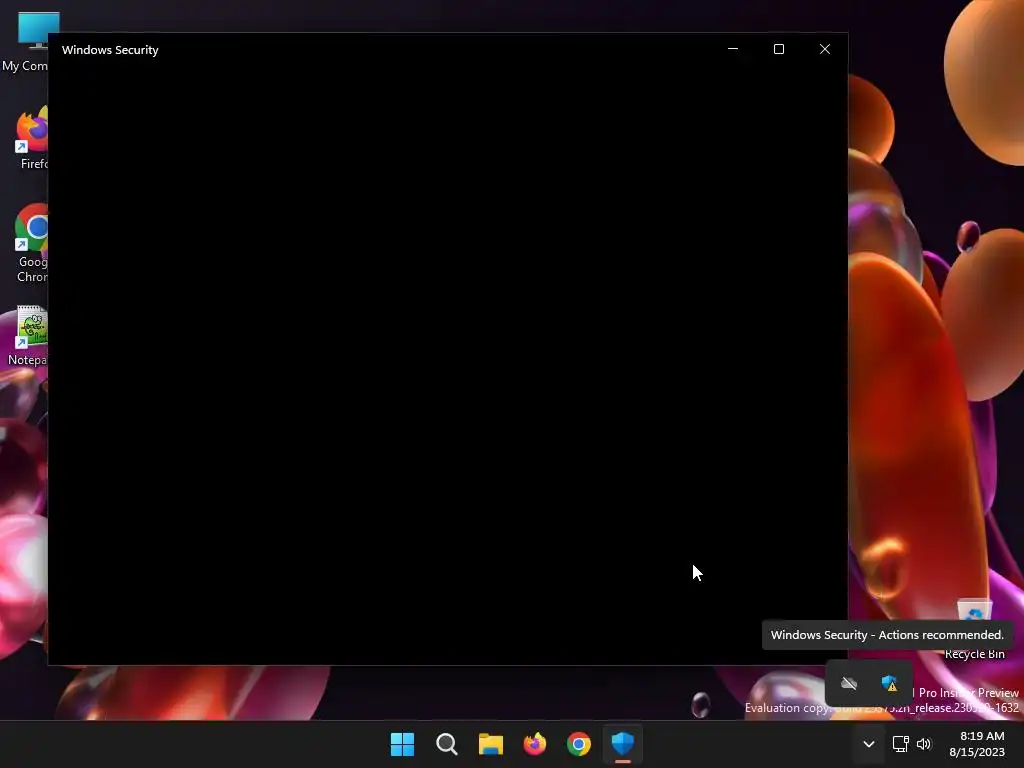
Task: Minimize the Windows Security window
Action: (733, 49)
